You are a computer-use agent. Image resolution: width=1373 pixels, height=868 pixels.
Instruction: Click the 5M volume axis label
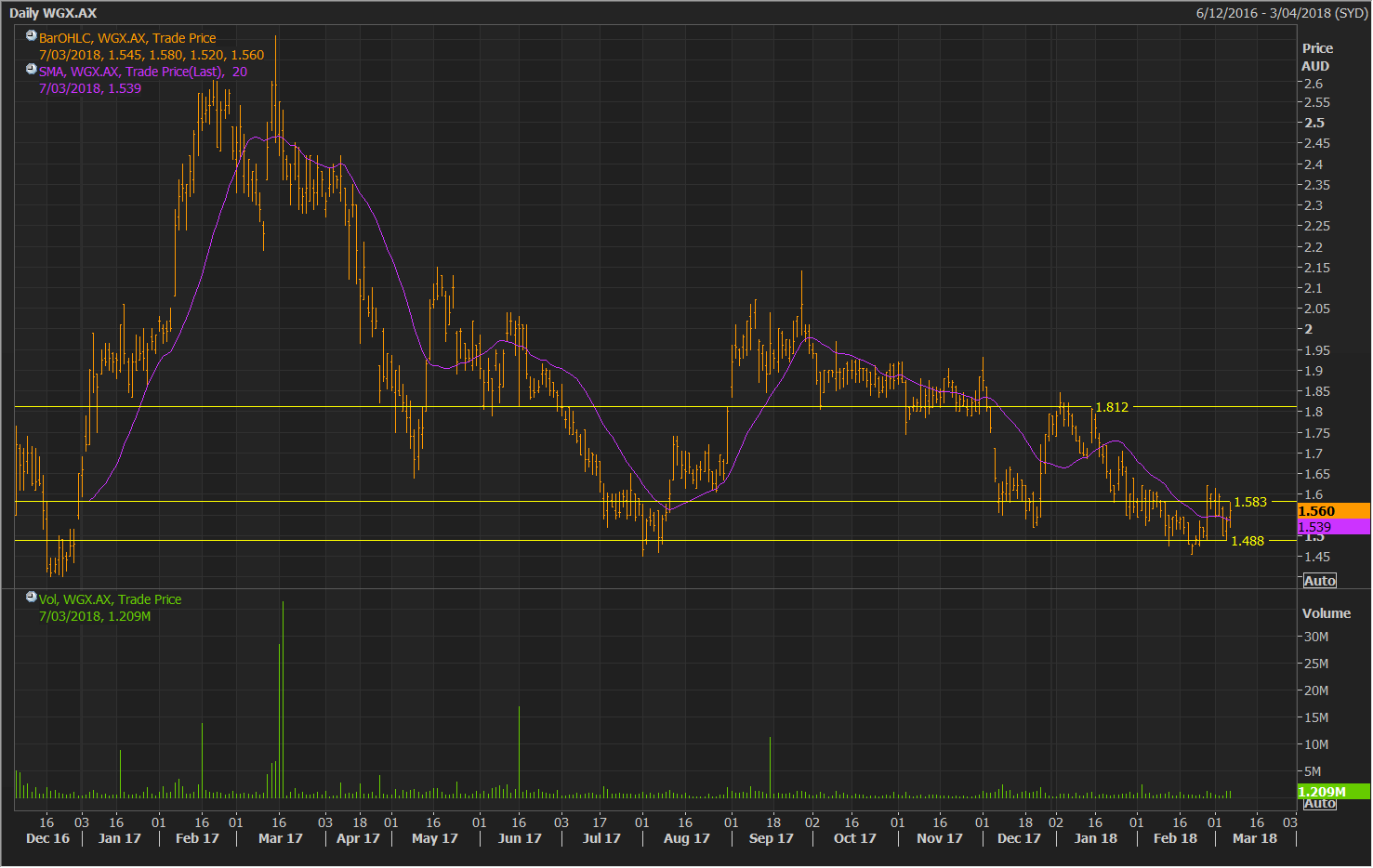coord(1313,771)
